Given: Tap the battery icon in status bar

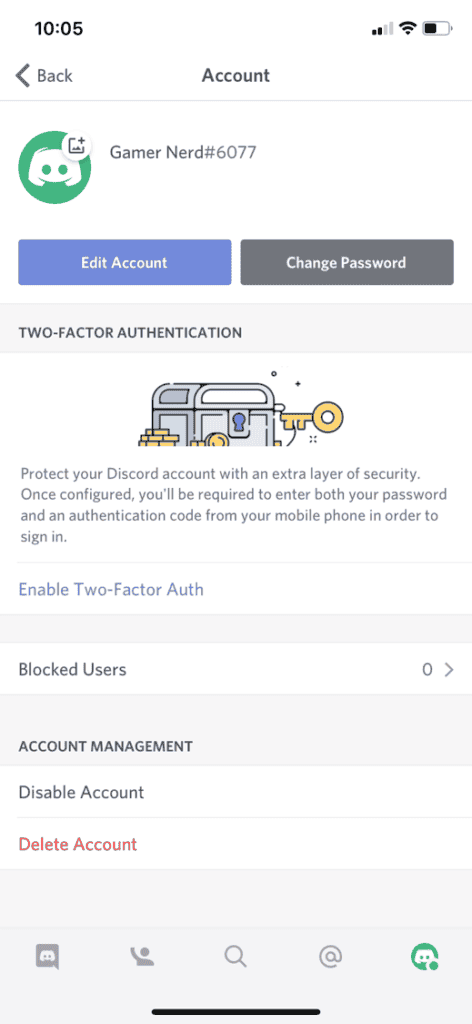Looking at the screenshot, I should [437, 29].
